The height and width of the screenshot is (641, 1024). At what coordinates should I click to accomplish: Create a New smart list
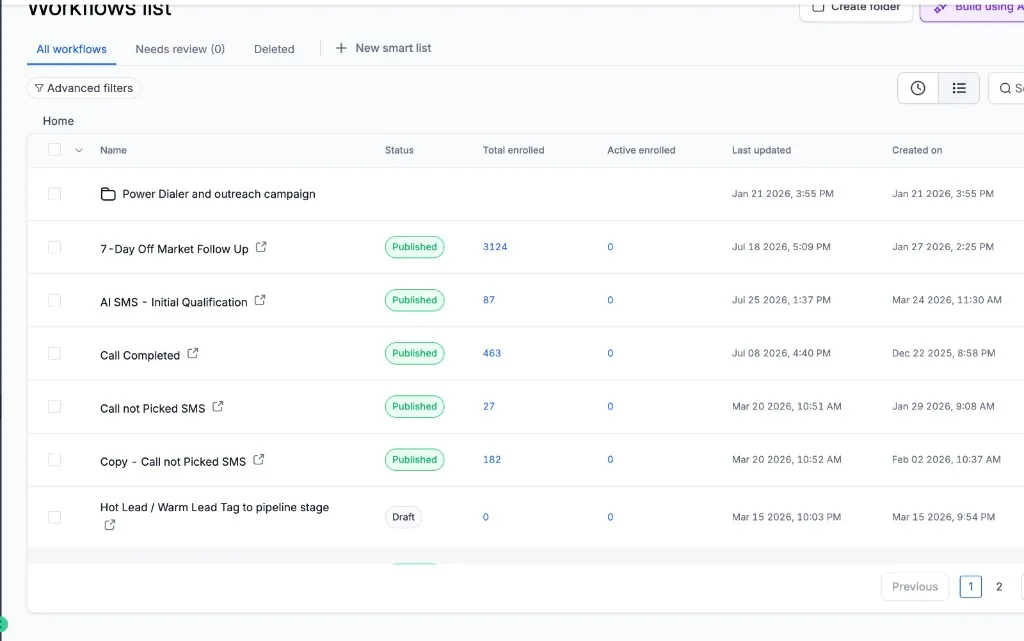coord(383,48)
